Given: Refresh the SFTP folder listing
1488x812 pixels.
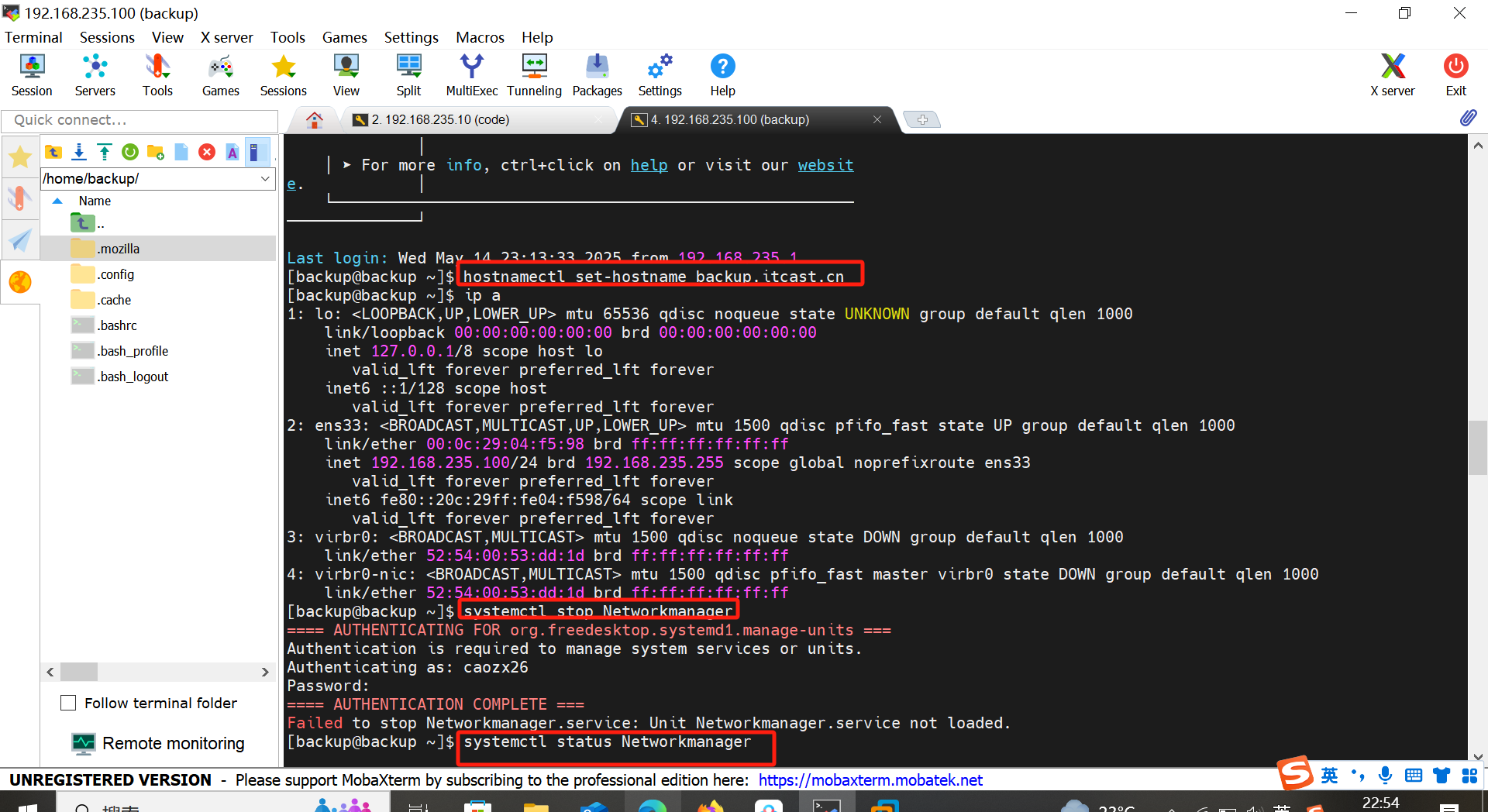Looking at the screenshot, I should pos(130,152).
